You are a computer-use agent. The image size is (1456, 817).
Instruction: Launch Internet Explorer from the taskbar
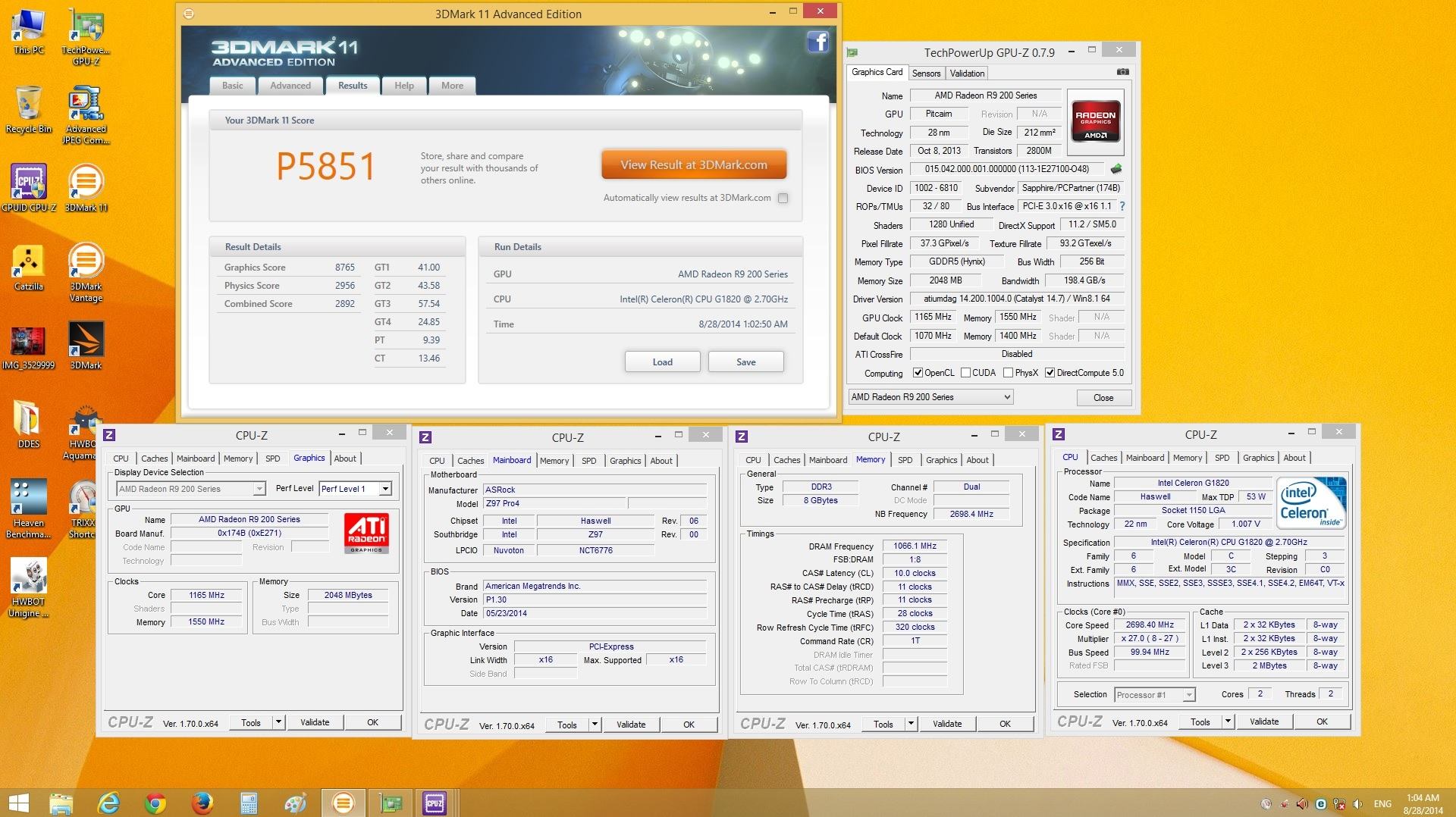point(108,803)
